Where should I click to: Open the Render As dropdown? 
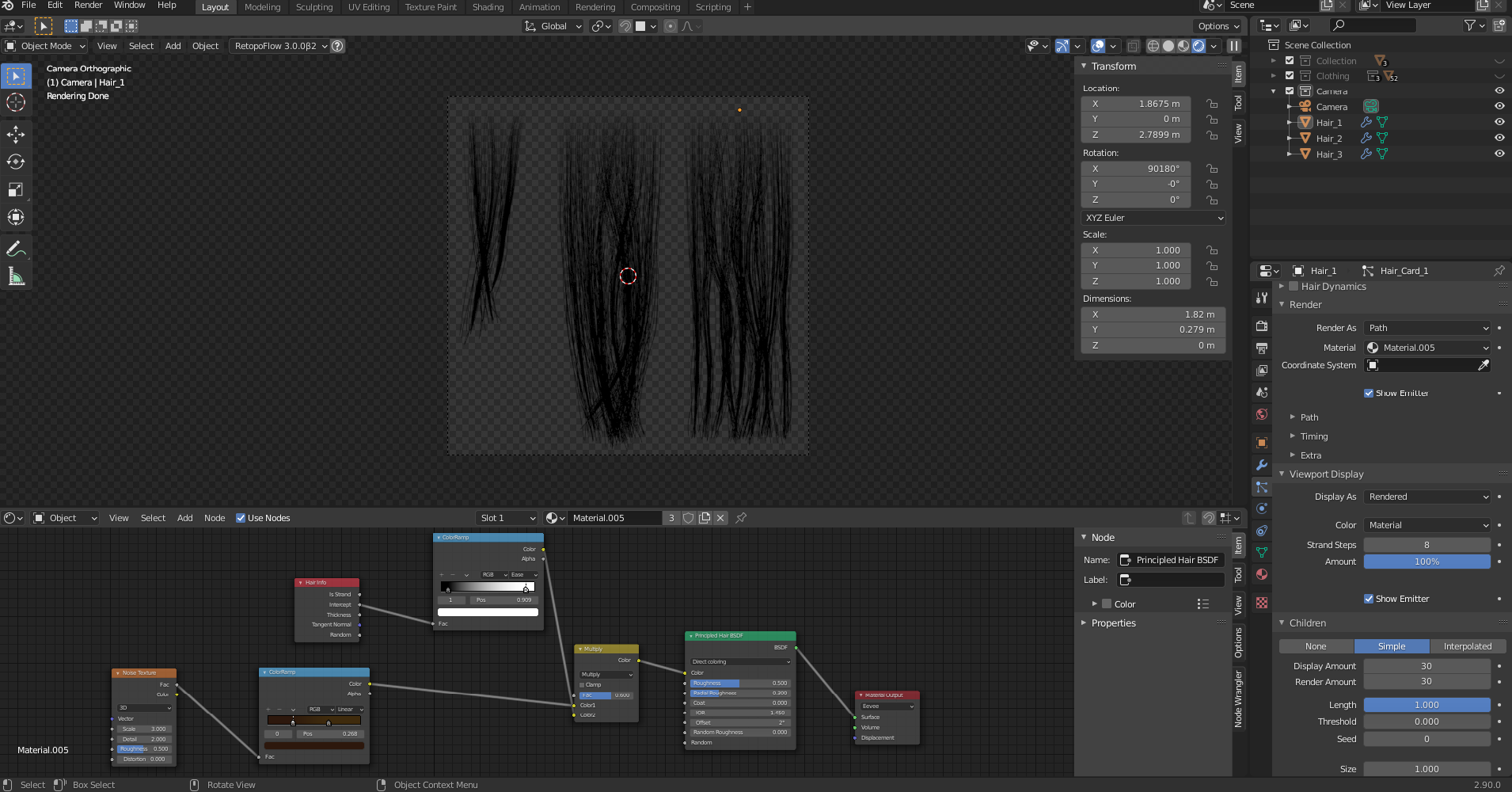tap(1427, 328)
